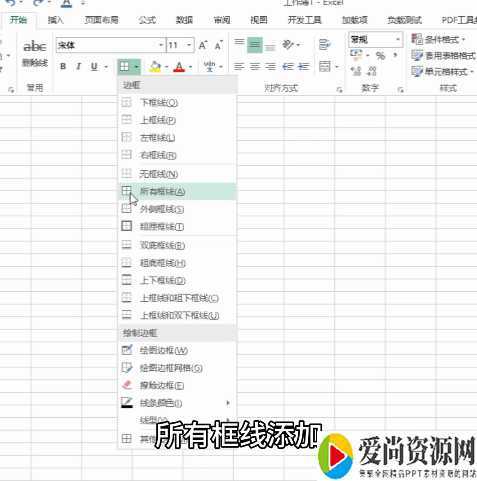This screenshot has width=477, height=481.
Task: Choose 上框线和粗下框线(C) option
Action: [177, 298]
